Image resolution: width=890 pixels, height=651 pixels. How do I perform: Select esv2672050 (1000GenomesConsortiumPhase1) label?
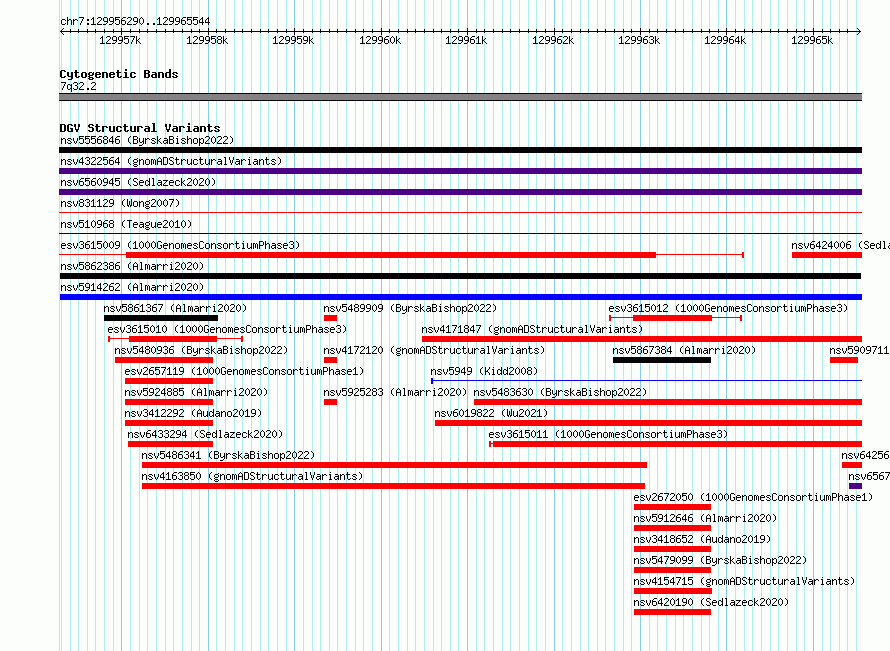[753, 497]
